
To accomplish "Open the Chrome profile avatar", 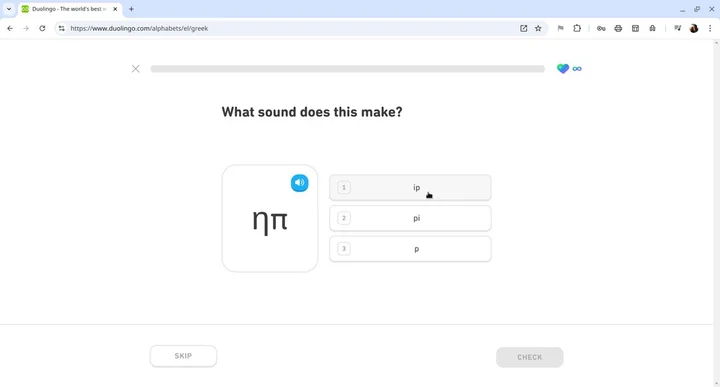I will [694, 28].
